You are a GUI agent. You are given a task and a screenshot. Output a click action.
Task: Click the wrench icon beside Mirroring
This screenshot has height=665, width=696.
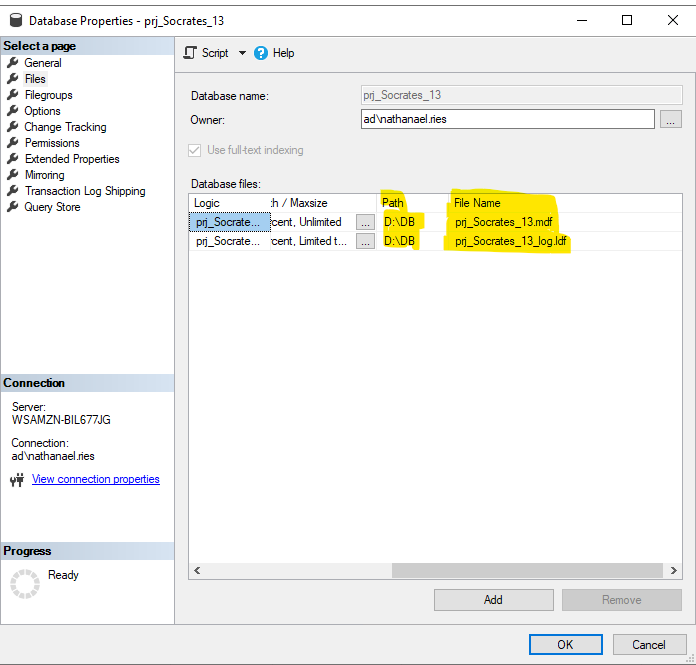click(x=13, y=174)
